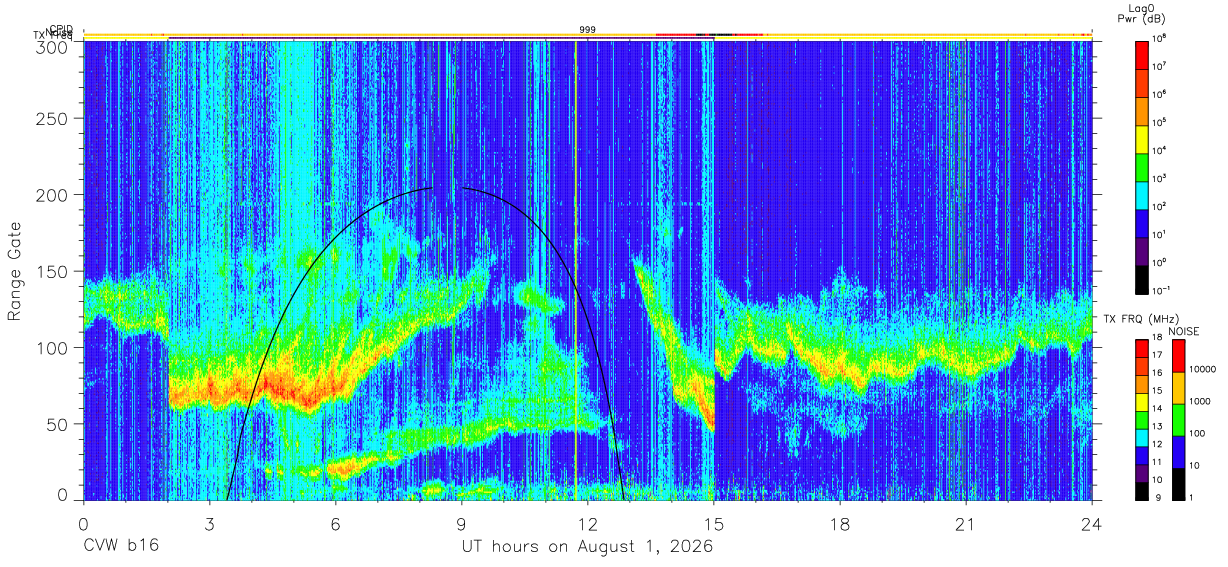Viewport: 1228px width, 567px height.
Task: Select the red segment of Lag0 Pwr colorbar
Action: (x=1142, y=54)
